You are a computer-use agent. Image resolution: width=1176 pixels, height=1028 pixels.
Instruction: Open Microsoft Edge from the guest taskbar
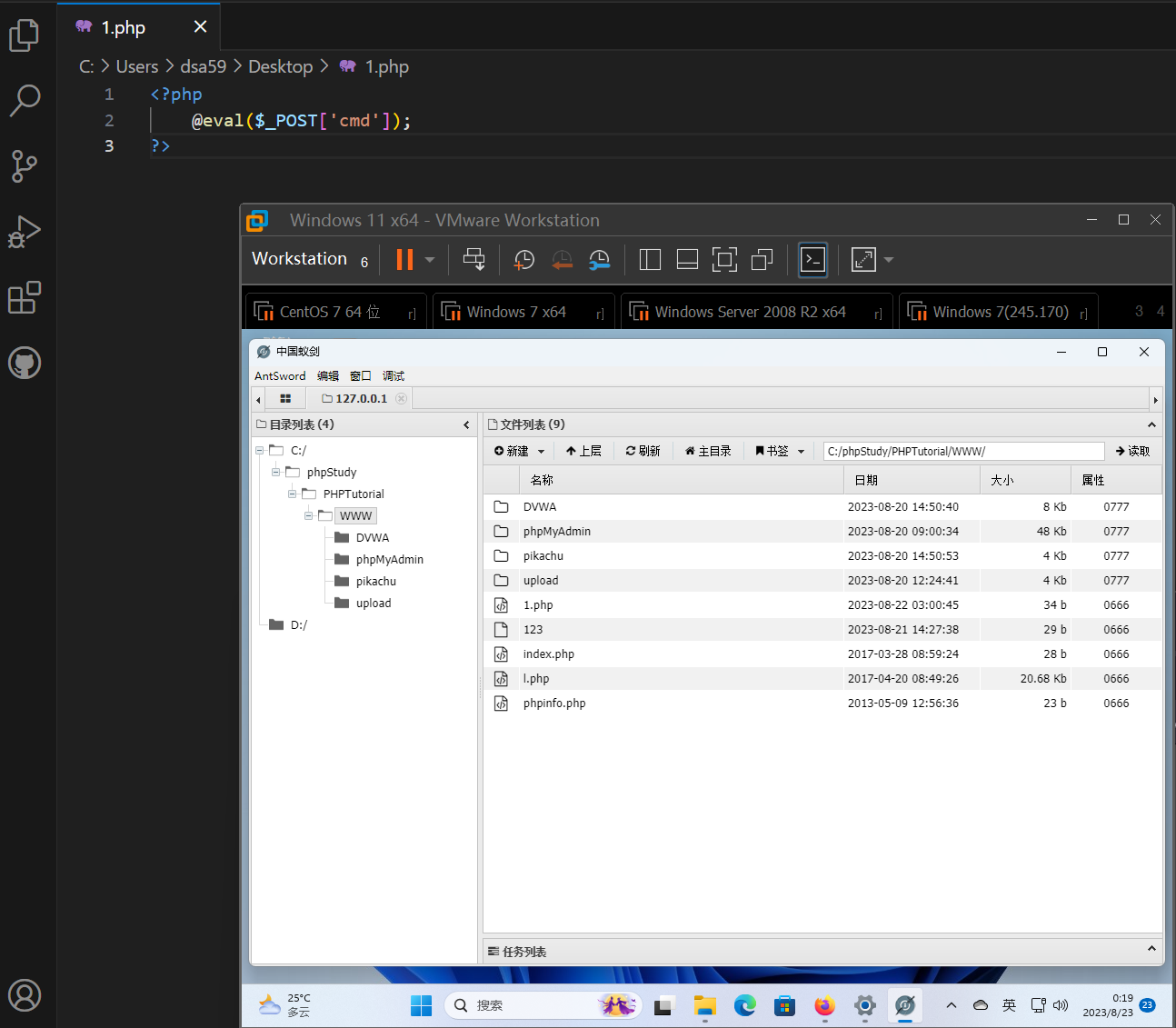pyautogui.click(x=745, y=1005)
